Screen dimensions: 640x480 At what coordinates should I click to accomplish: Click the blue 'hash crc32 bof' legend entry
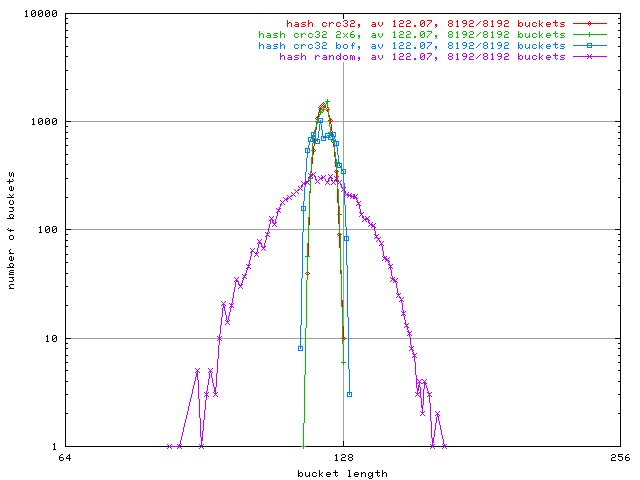click(x=412, y=46)
